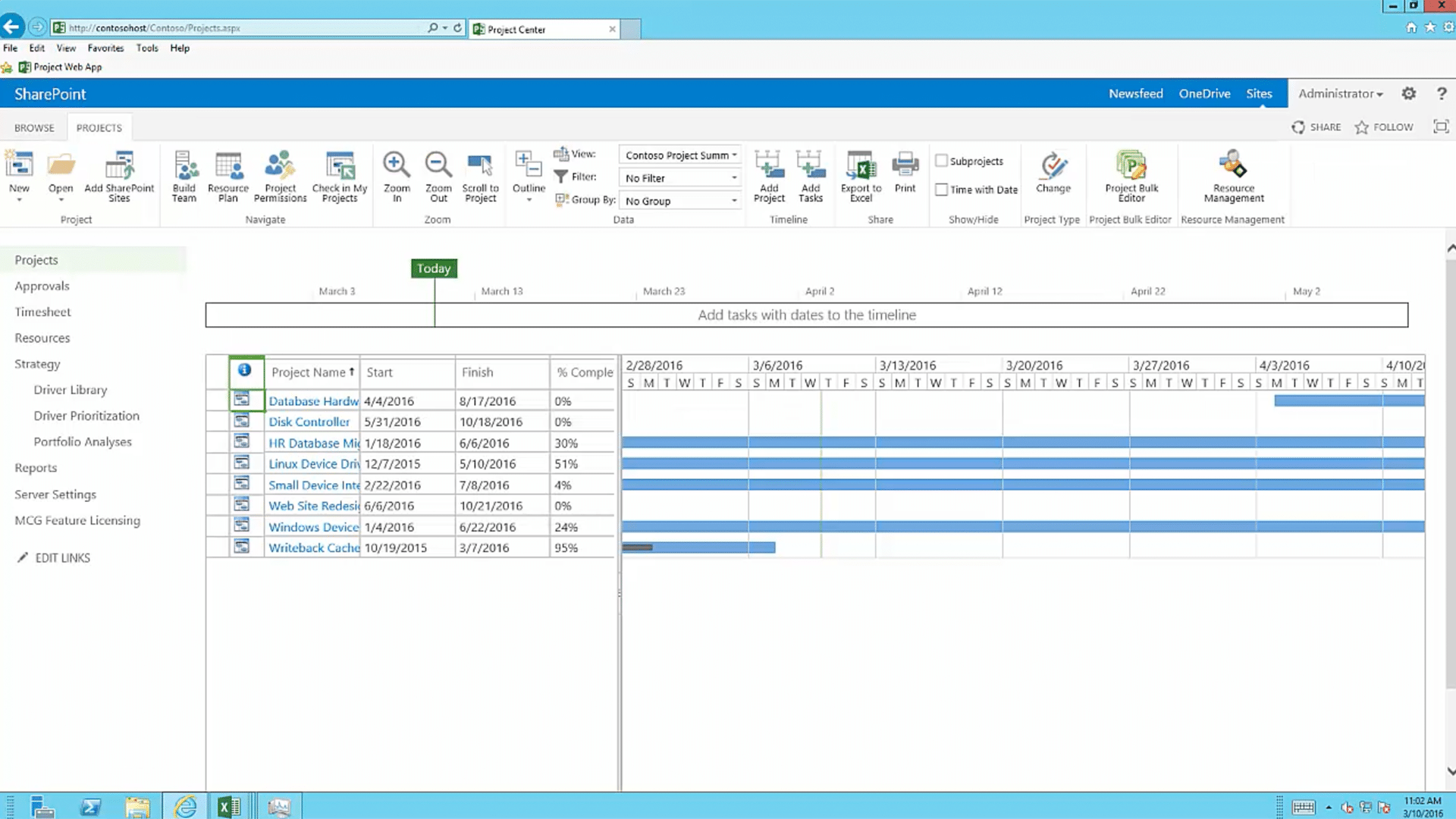This screenshot has height=819, width=1456.
Task: Open the Build Team tool
Action: (184, 177)
